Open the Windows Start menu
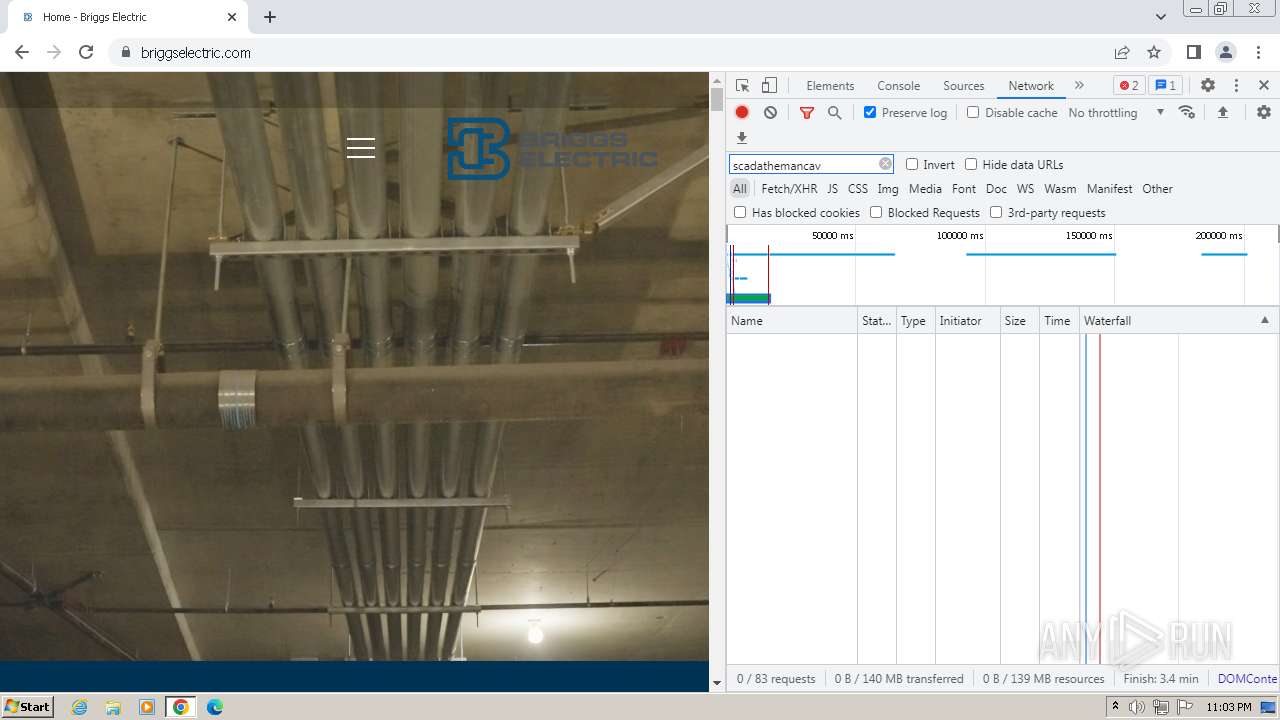Viewport: 1280px width, 720px height. coord(28,706)
